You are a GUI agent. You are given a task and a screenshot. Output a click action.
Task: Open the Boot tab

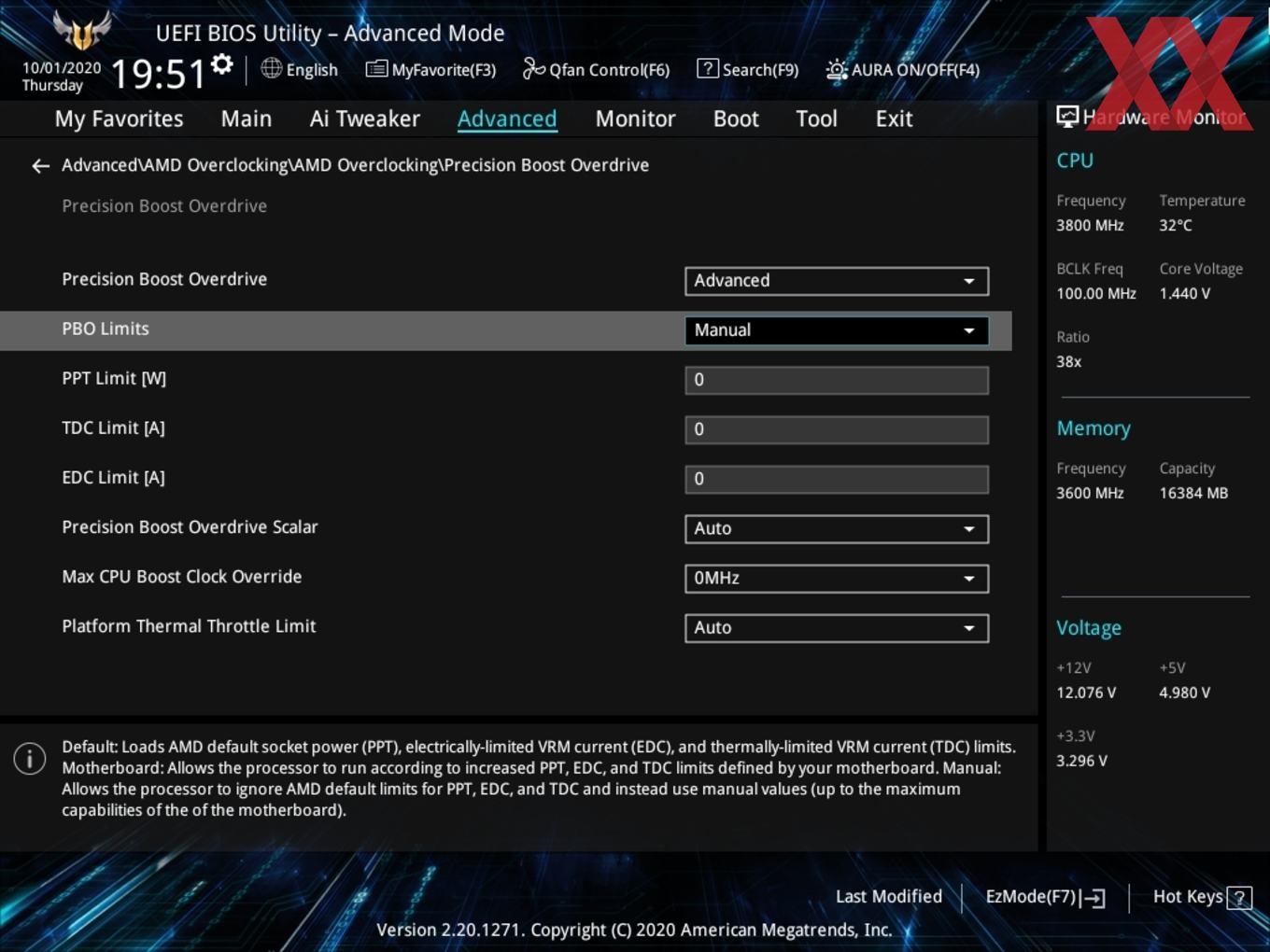click(736, 119)
